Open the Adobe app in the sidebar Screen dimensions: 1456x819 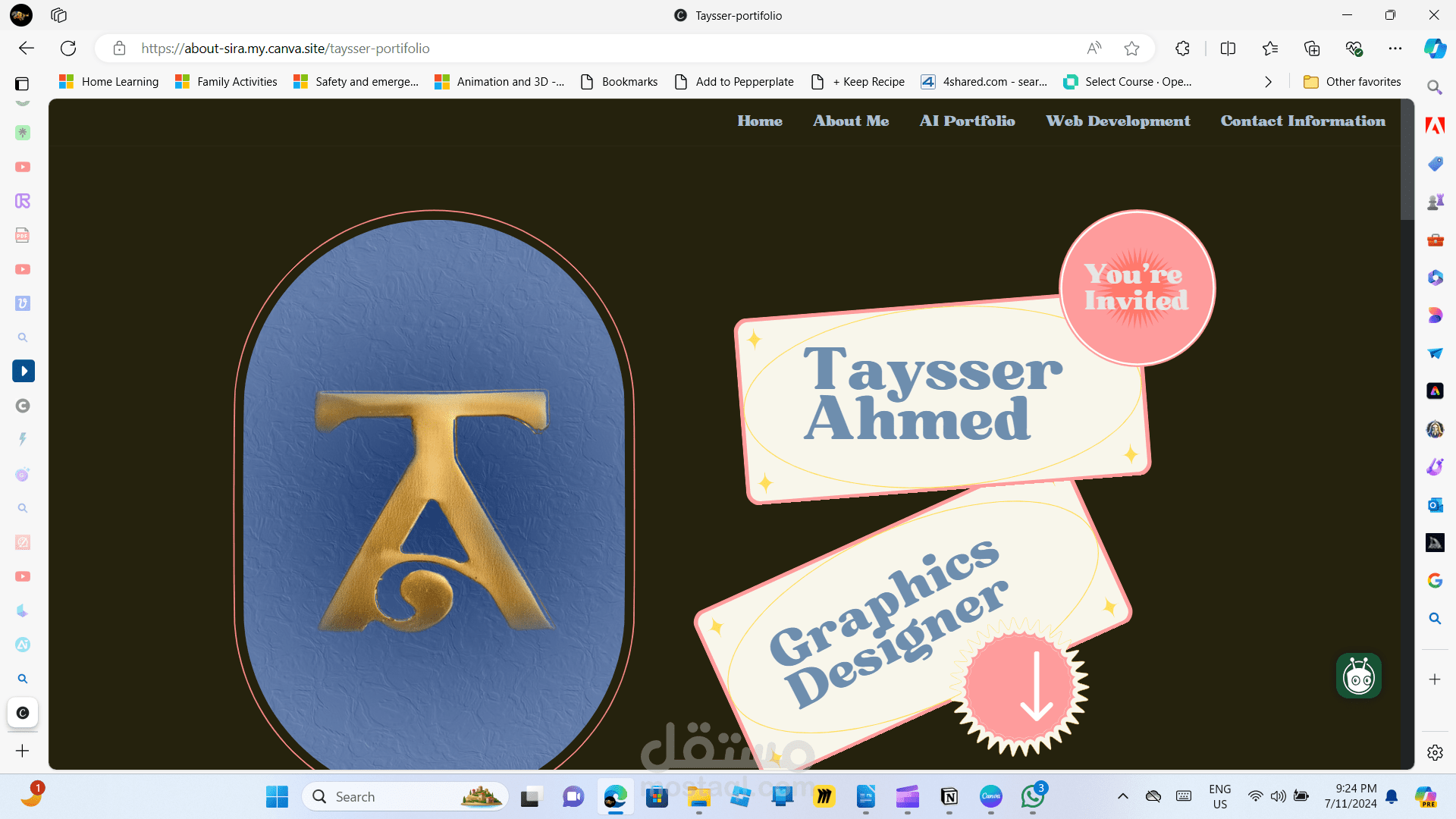[1435, 126]
